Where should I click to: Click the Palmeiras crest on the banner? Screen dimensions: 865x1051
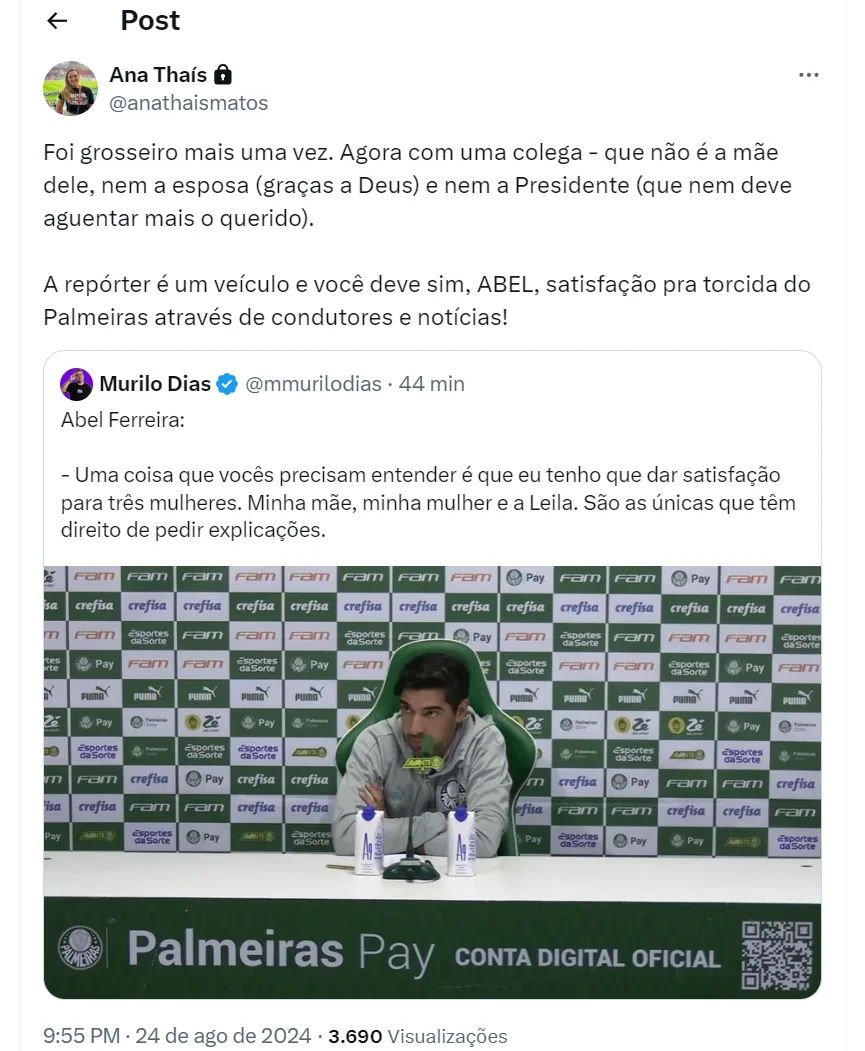[82, 949]
